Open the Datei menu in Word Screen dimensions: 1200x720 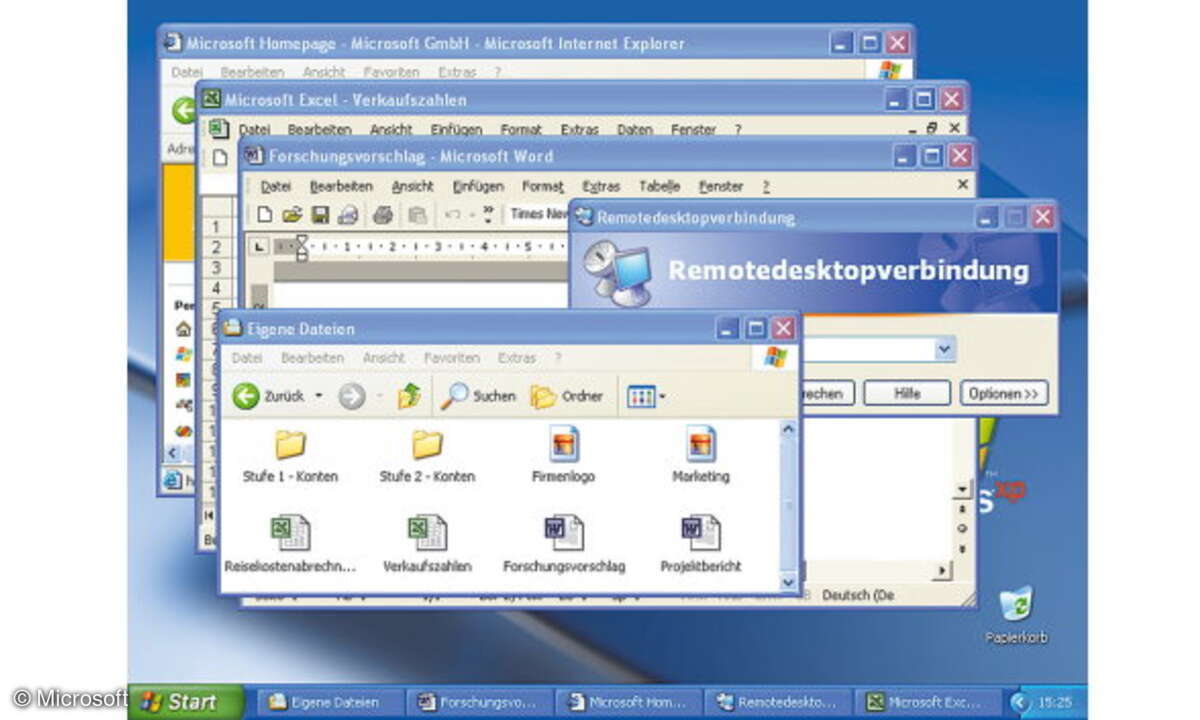click(x=276, y=186)
